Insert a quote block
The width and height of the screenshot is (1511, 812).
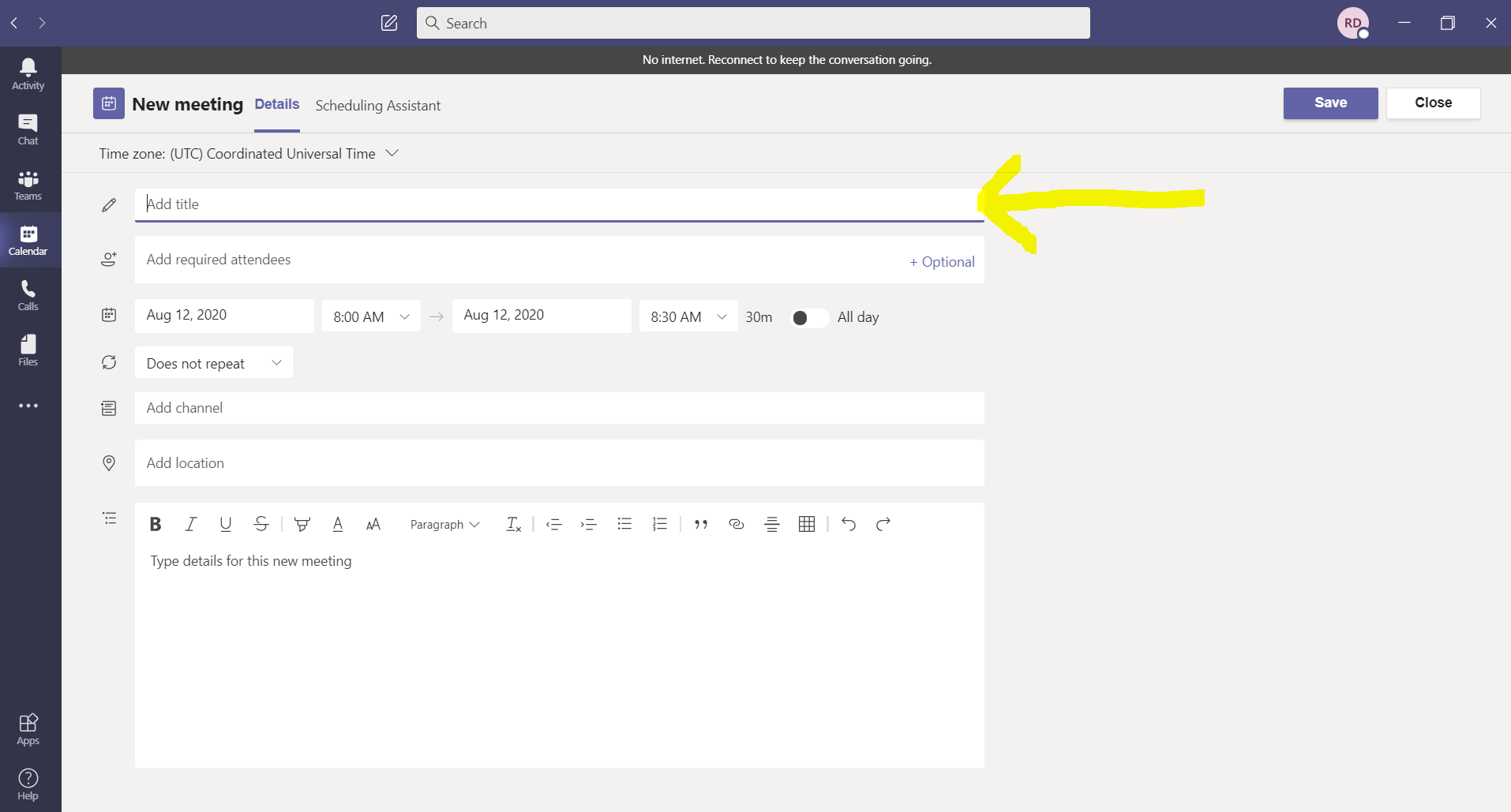[x=701, y=524]
